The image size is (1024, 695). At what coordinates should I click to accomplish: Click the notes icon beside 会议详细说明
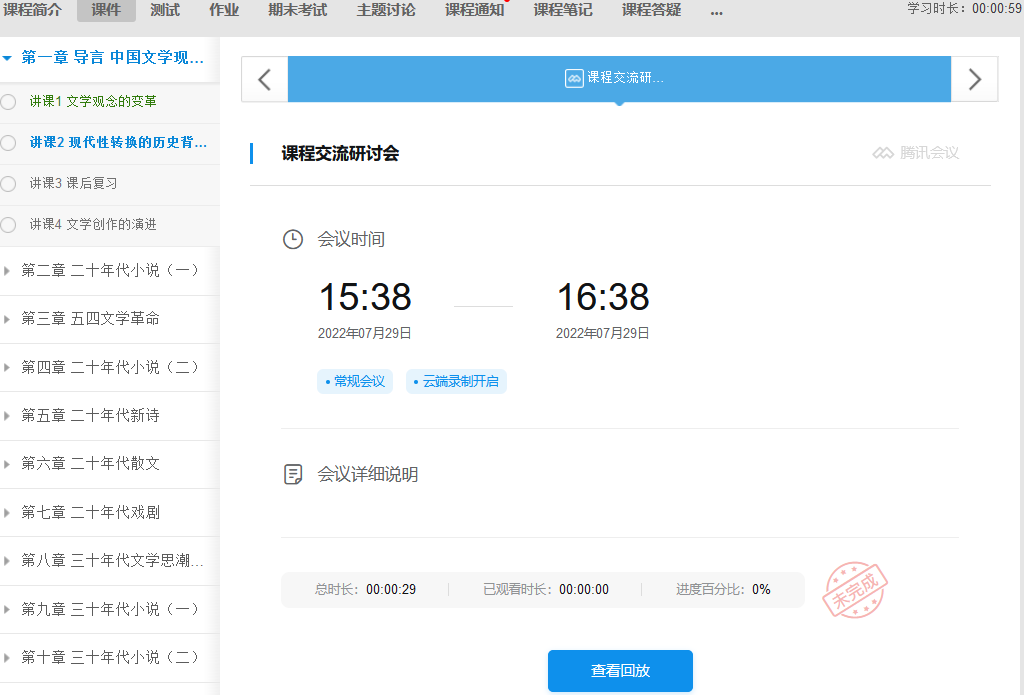[x=293, y=474]
